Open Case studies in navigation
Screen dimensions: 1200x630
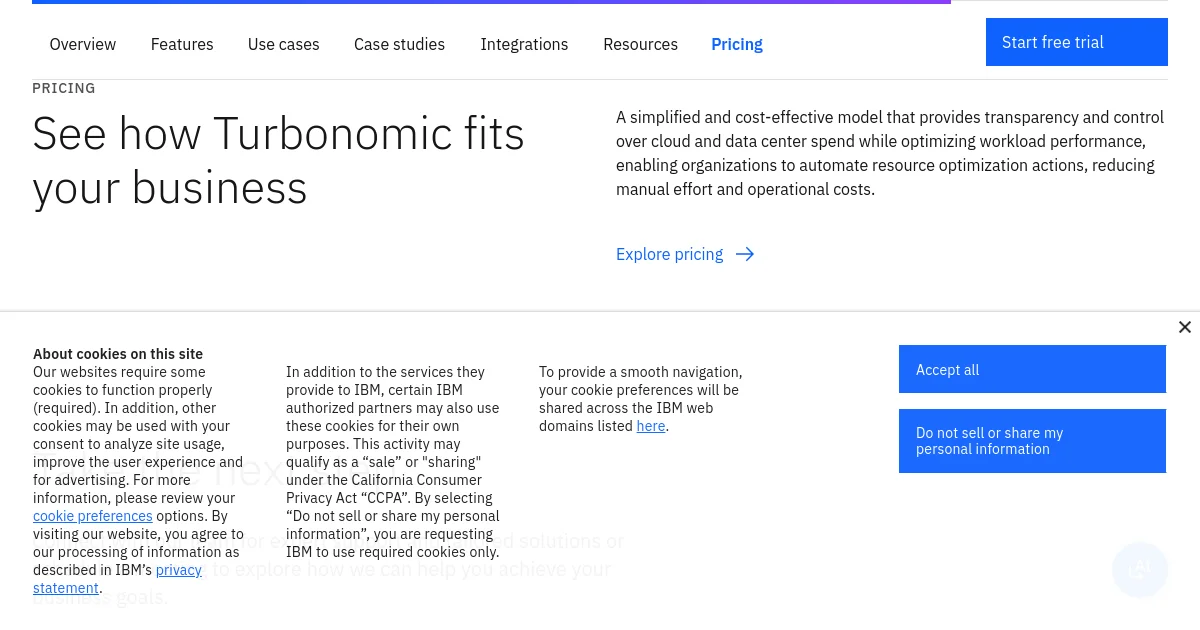pos(400,44)
